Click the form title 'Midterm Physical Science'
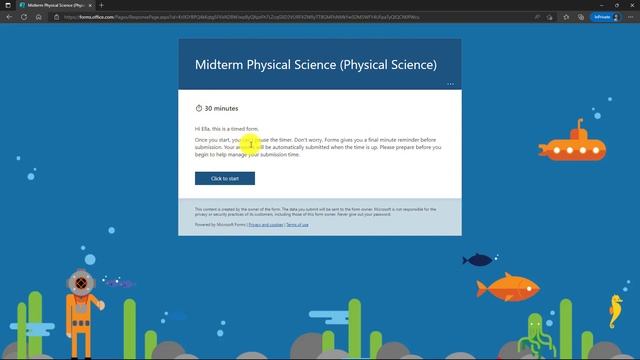640x360 pixels. pos(316,64)
